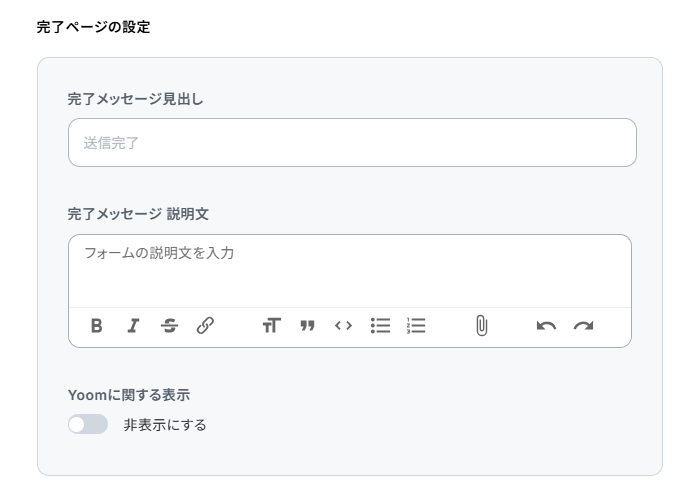
Task: Toggle bold formatting in the editor
Action: pyautogui.click(x=97, y=325)
